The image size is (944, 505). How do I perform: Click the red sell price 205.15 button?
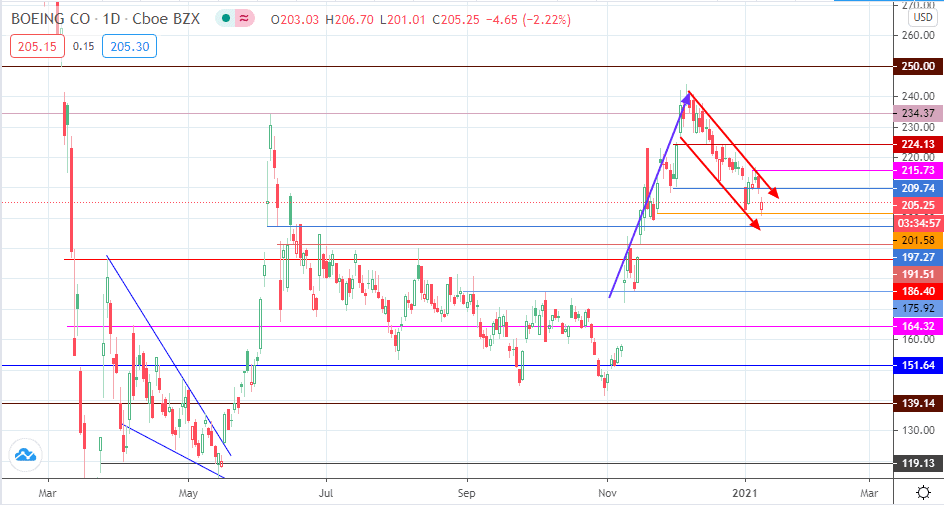click(x=37, y=46)
